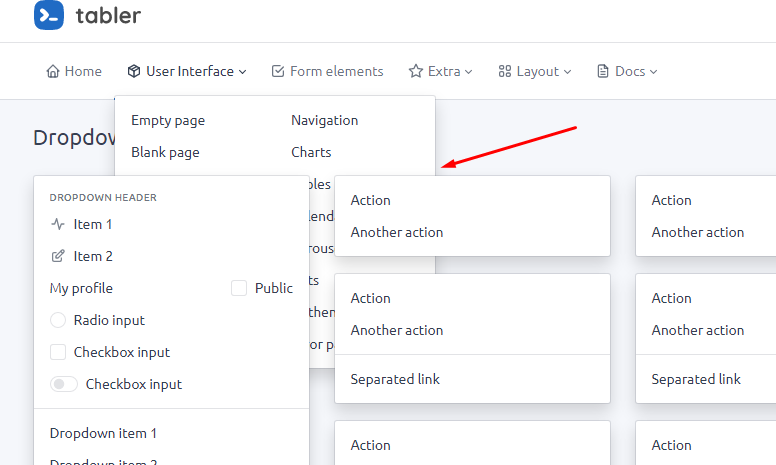Tick the square Checkbox input box
The image size is (776, 465).
click(58, 352)
